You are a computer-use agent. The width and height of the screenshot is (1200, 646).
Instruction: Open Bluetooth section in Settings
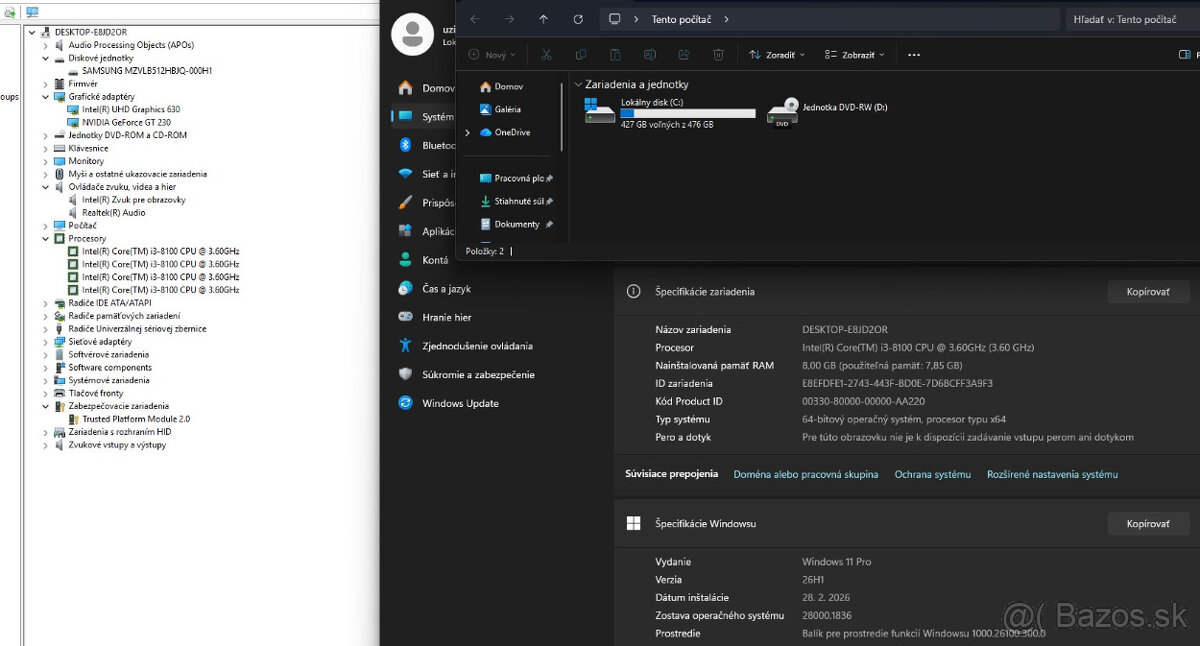pyautogui.click(x=425, y=145)
